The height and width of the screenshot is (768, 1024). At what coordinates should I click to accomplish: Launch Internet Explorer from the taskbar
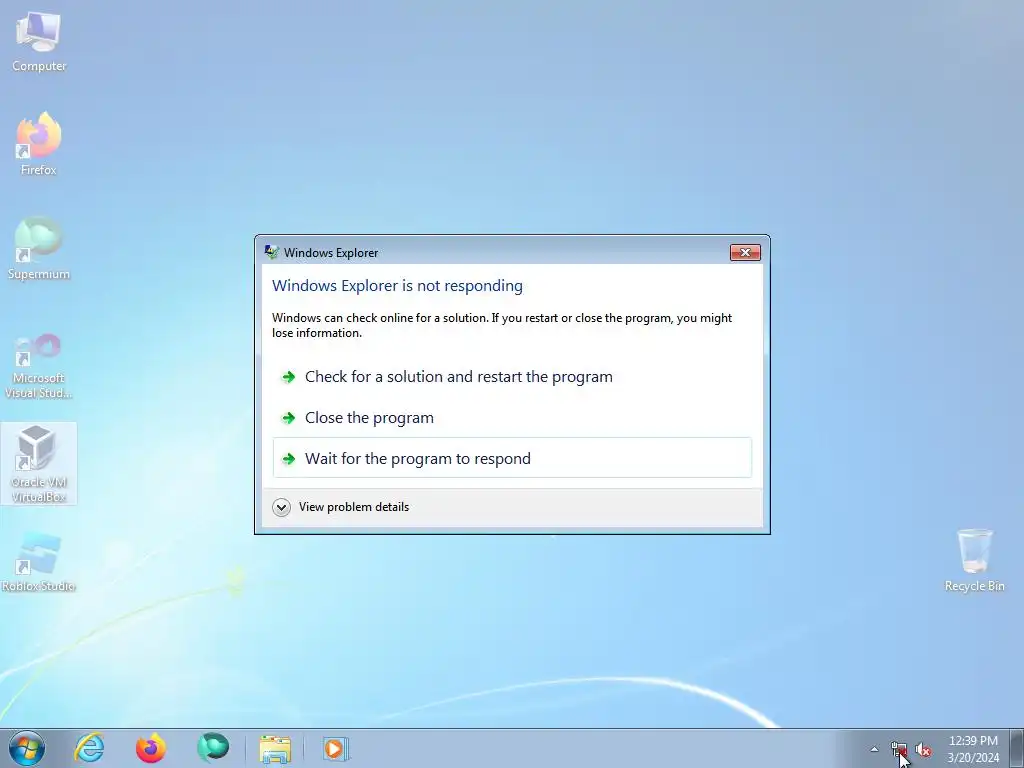click(x=89, y=748)
